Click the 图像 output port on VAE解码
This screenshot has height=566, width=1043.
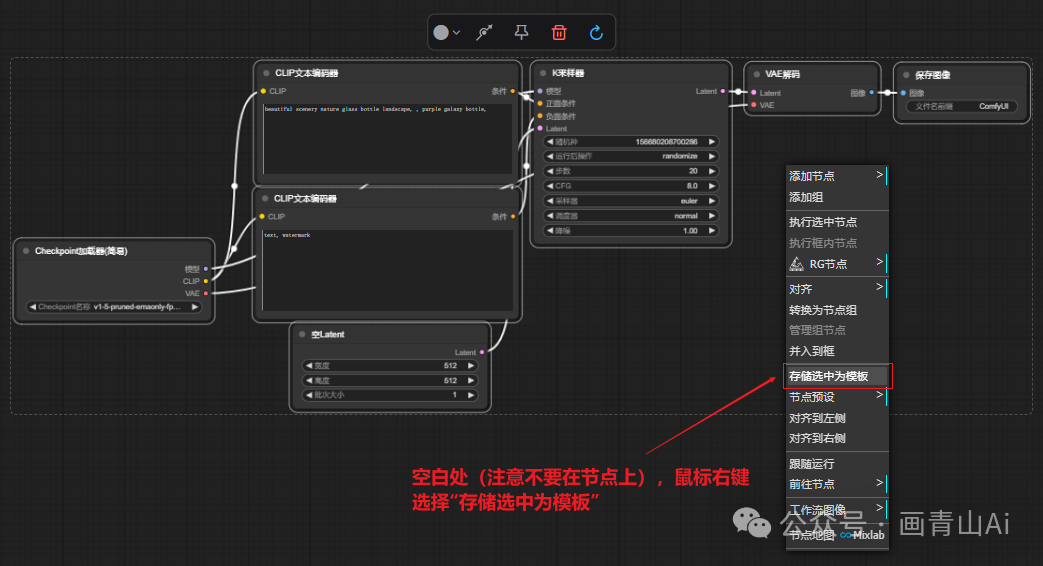click(x=871, y=92)
